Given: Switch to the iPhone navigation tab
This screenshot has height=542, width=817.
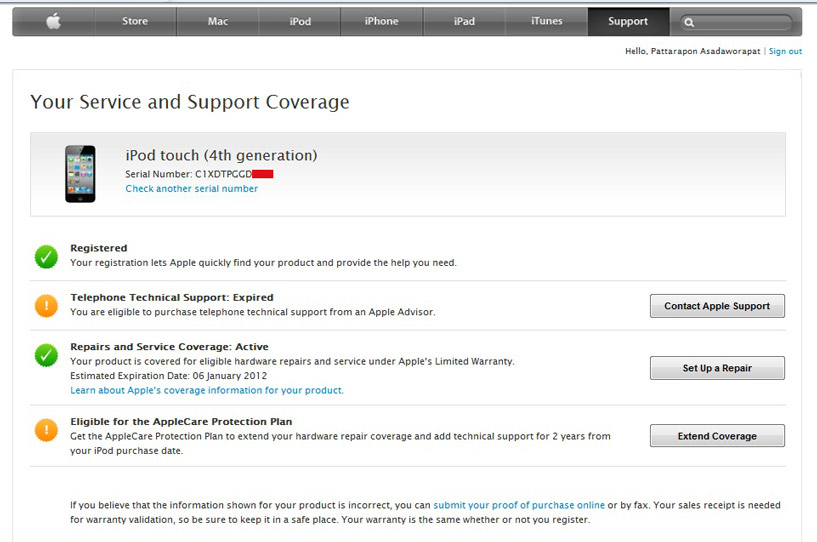Looking at the screenshot, I should [381, 22].
